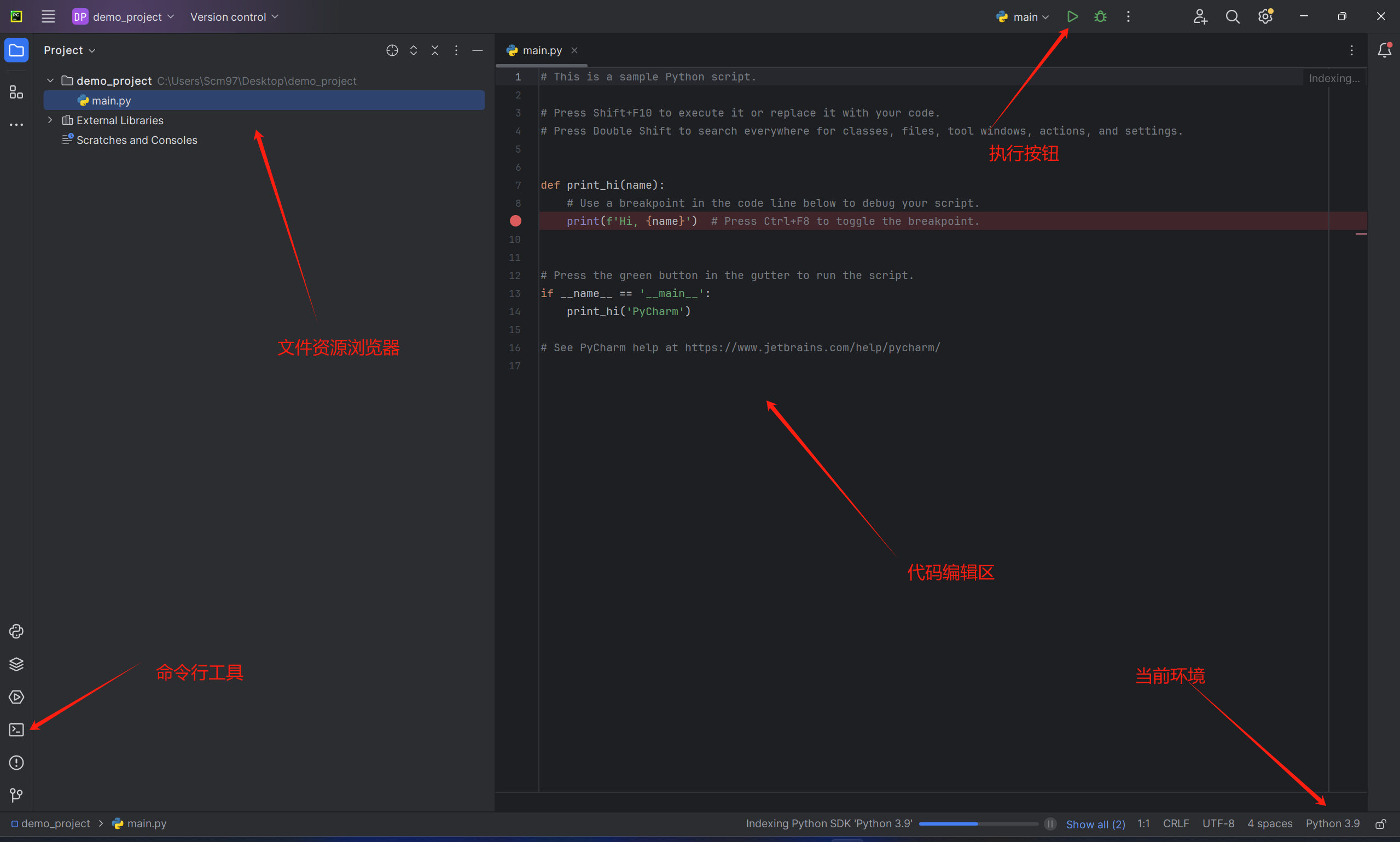Click the Search everywhere icon in toolbar
The image size is (1400, 842).
click(1231, 17)
